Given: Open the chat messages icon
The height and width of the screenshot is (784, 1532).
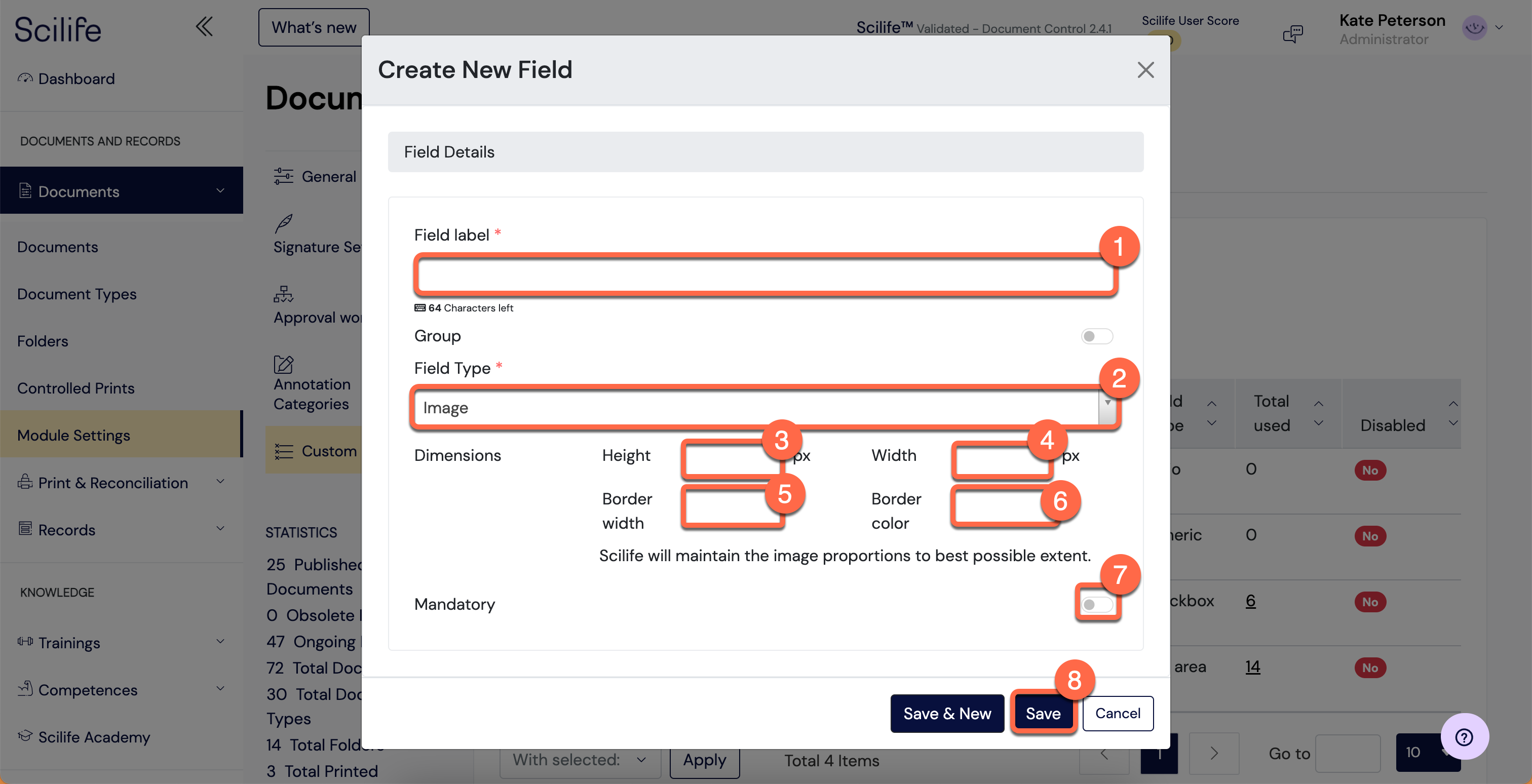Looking at the screenshot, I should pyautogui.click(x=1292, y=34).
